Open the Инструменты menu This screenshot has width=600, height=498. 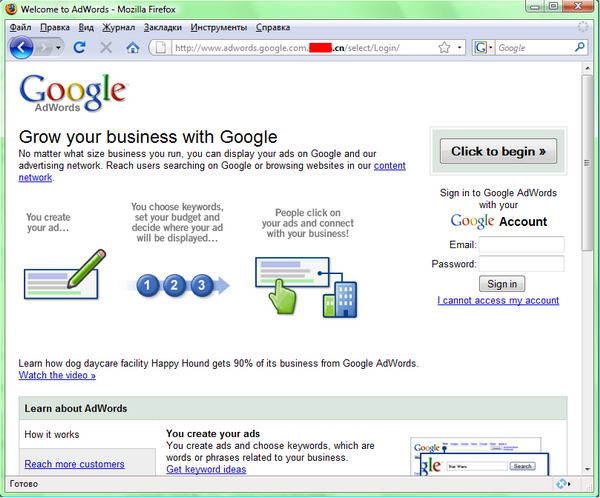218,28
